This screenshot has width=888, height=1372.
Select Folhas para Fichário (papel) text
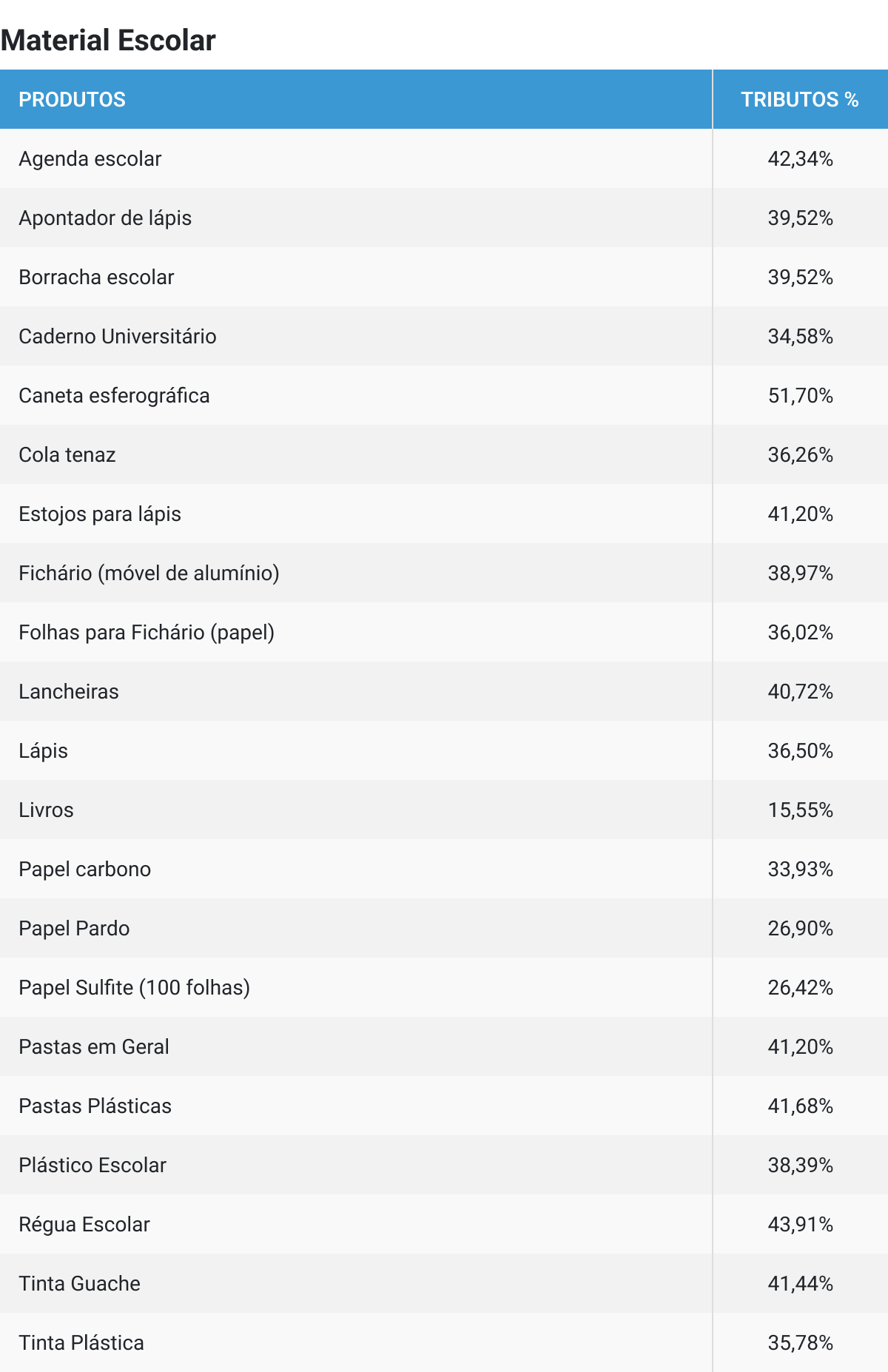point(147,632)
